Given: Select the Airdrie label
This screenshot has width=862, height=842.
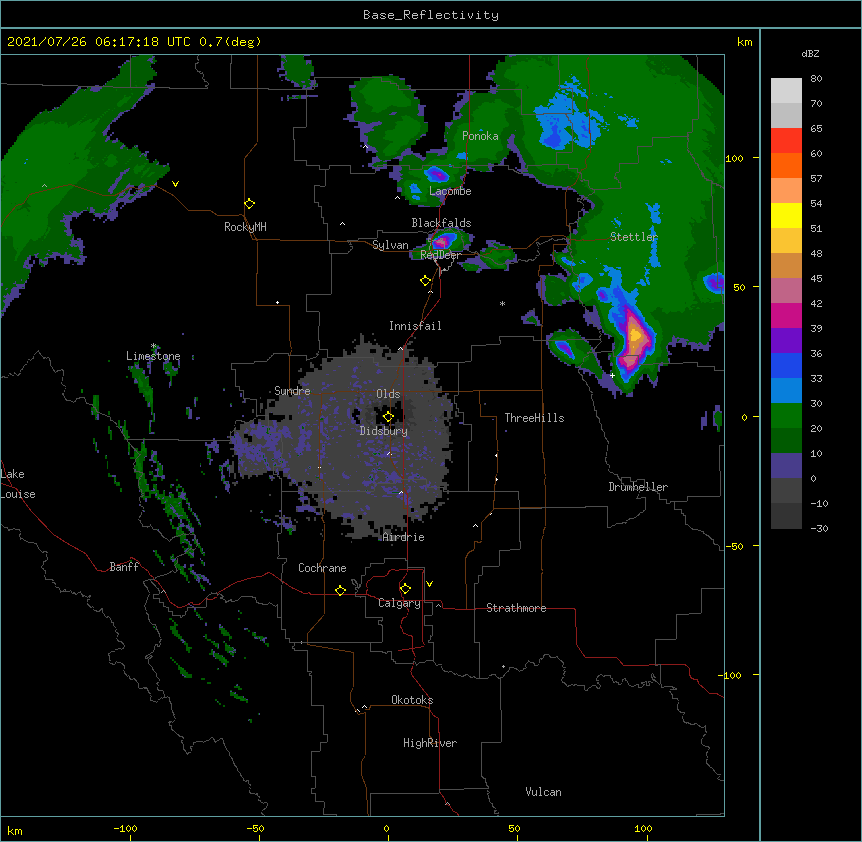Looking at the screenshot, I should 404,537.
